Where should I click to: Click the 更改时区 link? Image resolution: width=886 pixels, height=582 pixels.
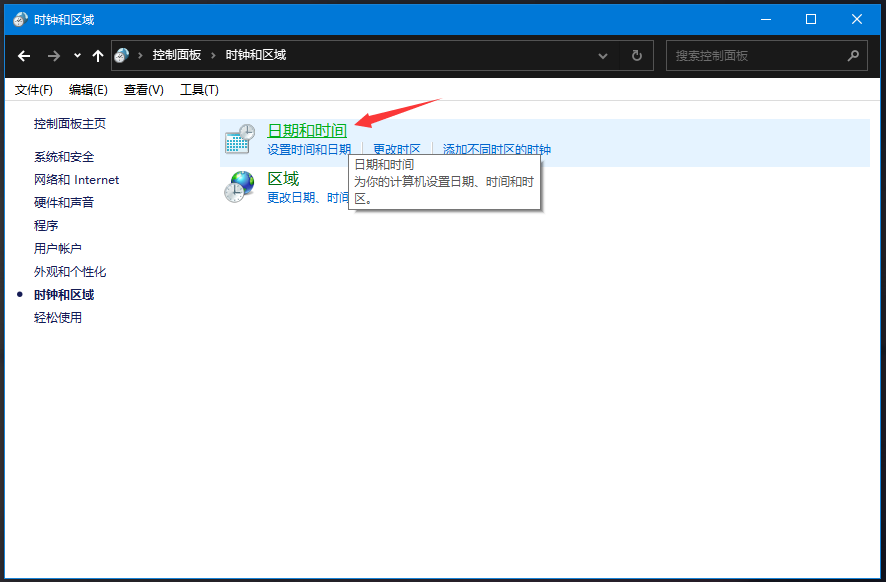point(397,147)
